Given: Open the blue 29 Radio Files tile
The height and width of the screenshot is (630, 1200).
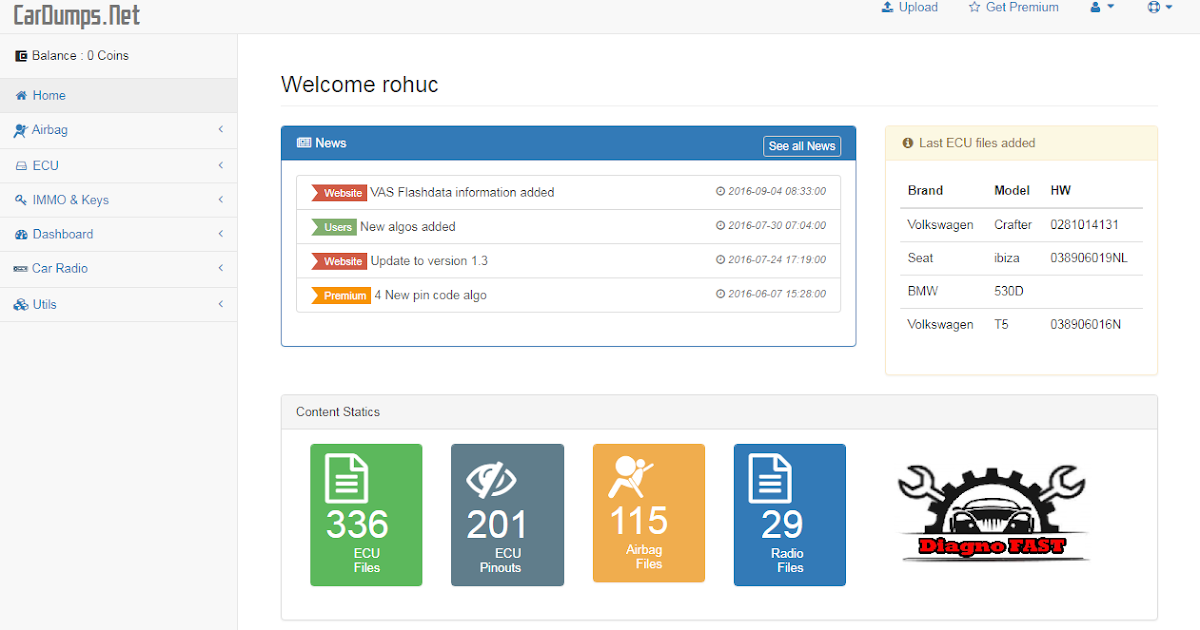Looking at the screenshot, I should point(790,515).
